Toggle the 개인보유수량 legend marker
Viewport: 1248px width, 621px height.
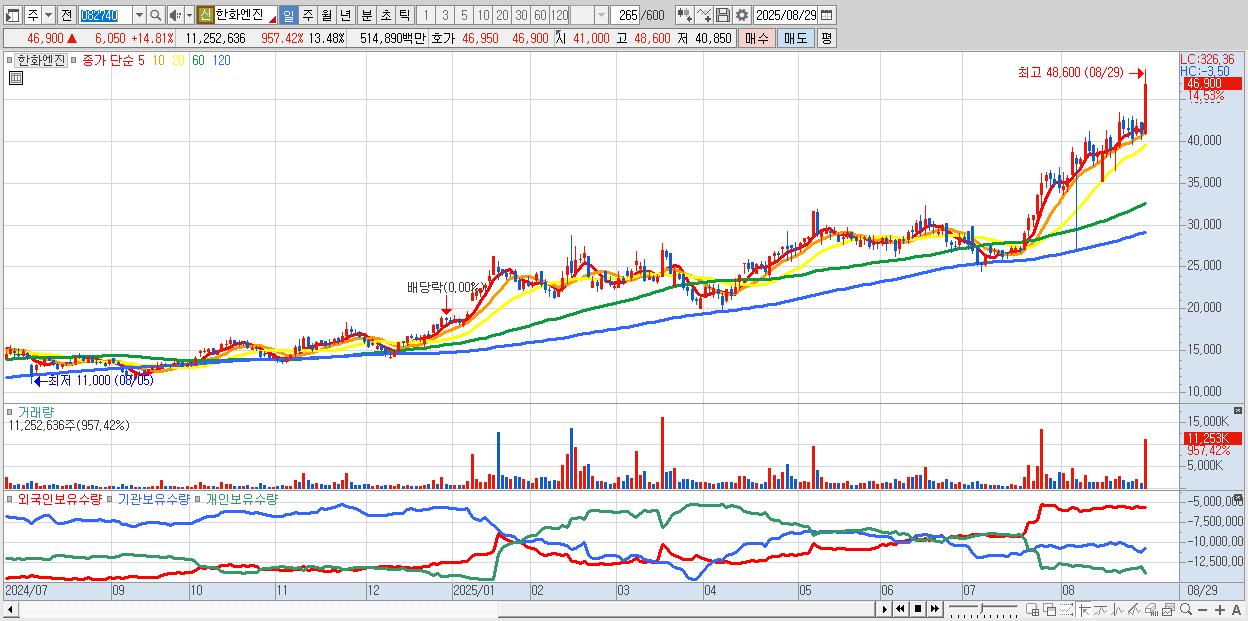pos(199,498)
